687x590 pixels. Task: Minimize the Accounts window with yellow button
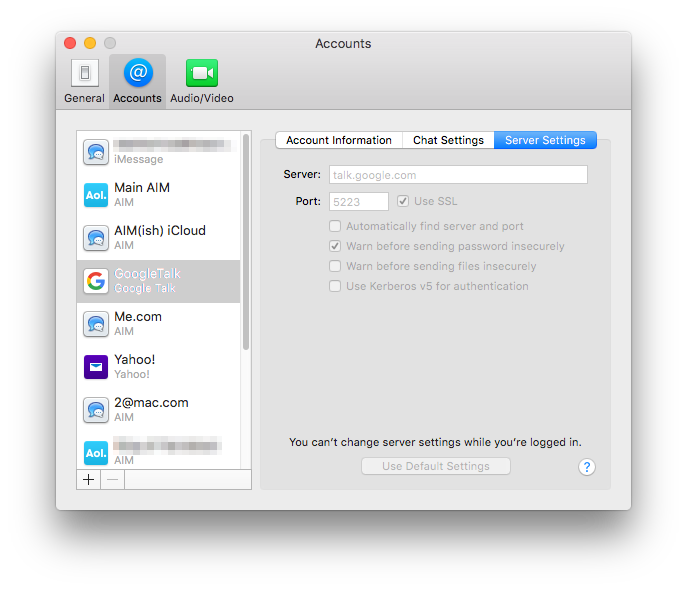pos(90,43)
